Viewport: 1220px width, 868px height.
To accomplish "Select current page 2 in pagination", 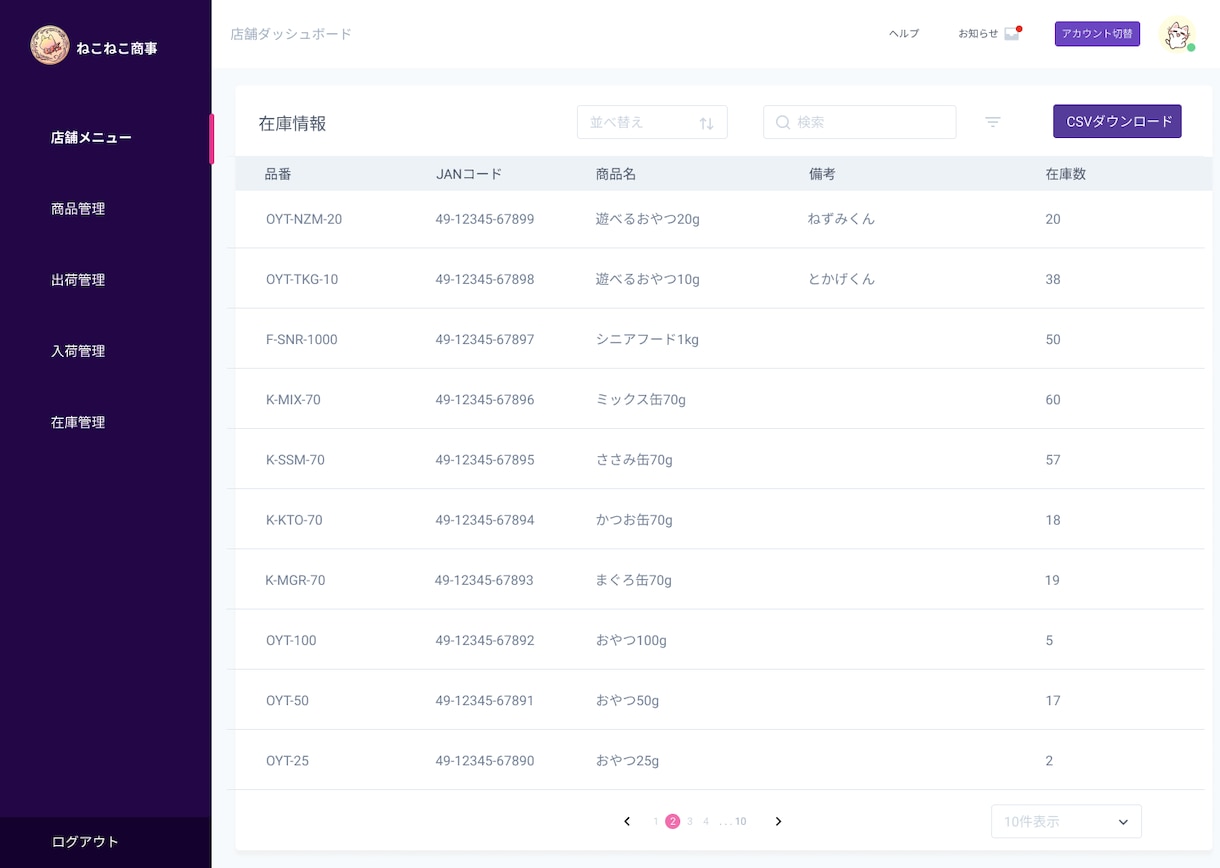I will [x=672, y=822].
